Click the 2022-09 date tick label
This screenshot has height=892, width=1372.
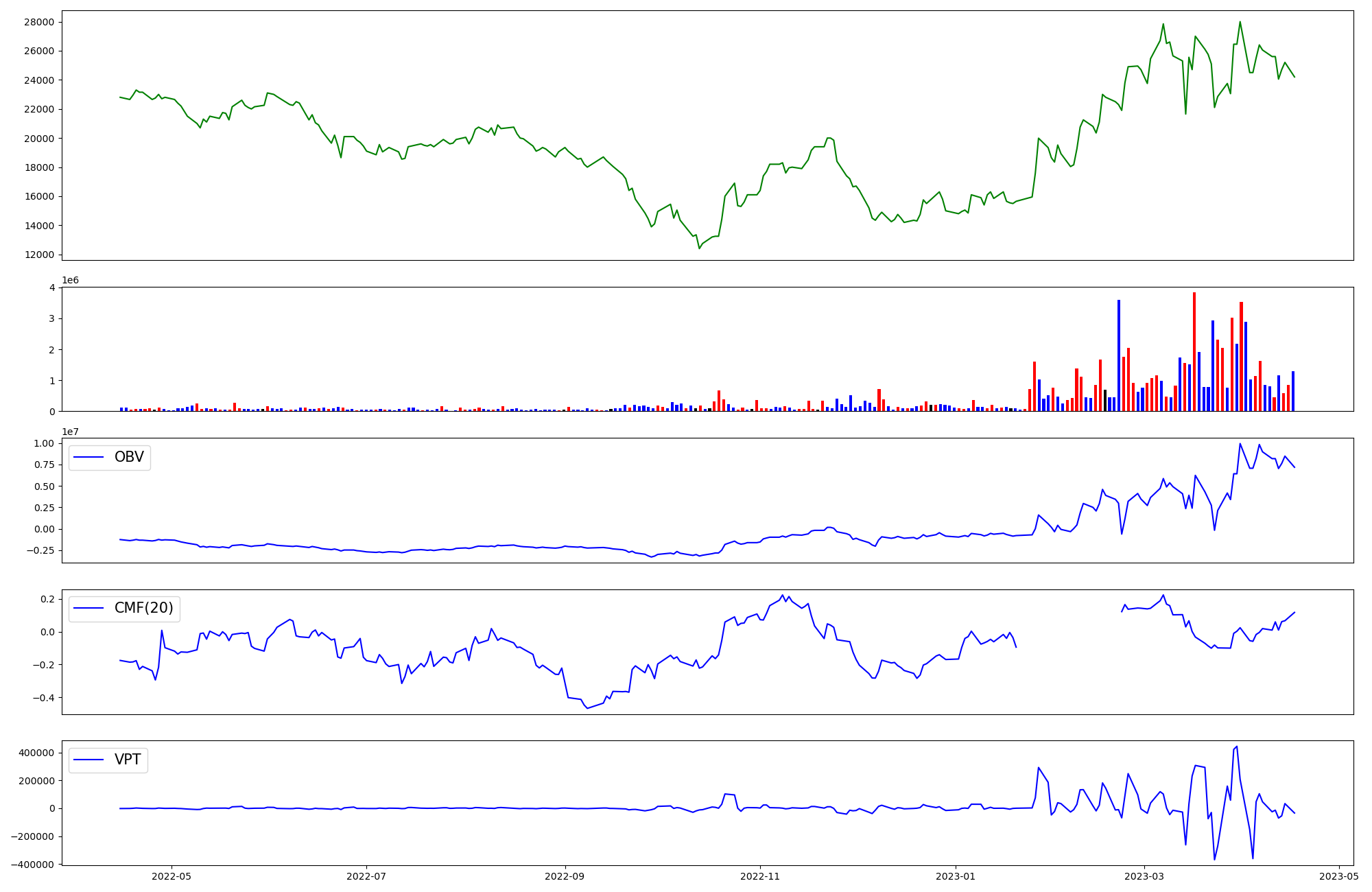(x=565, y=876)
